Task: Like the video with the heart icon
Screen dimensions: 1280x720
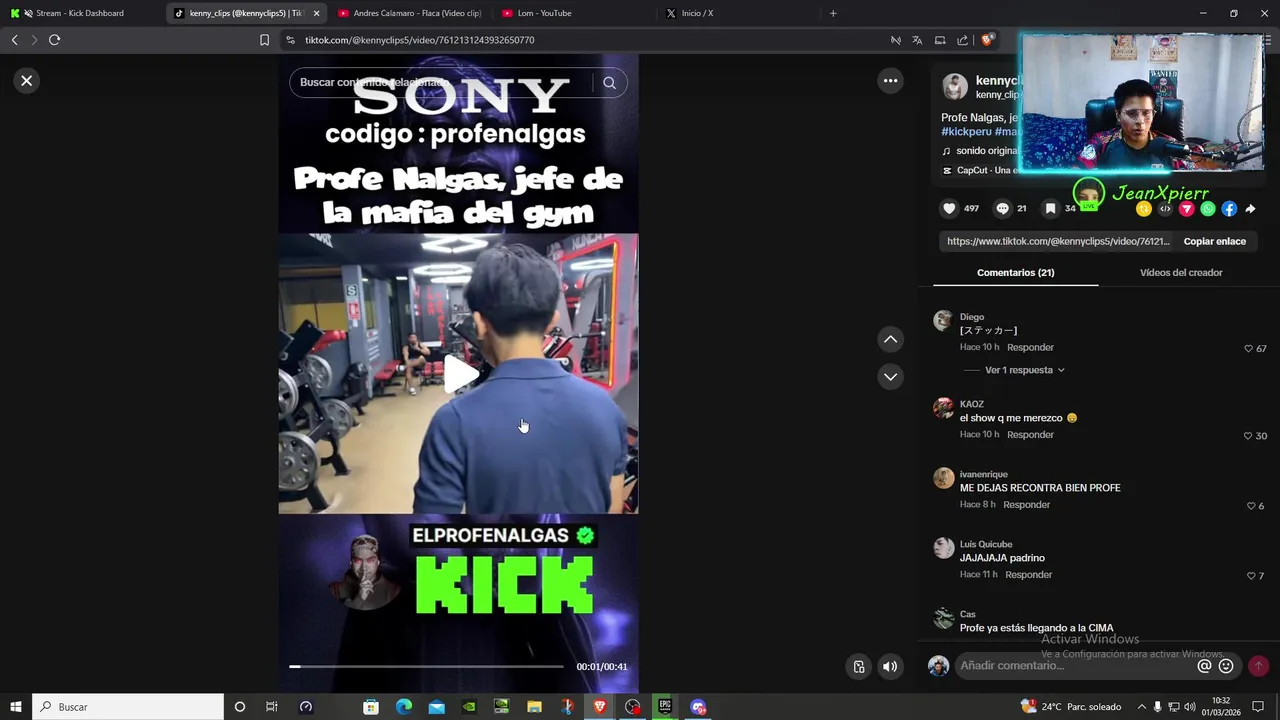Action: [949, 208]
